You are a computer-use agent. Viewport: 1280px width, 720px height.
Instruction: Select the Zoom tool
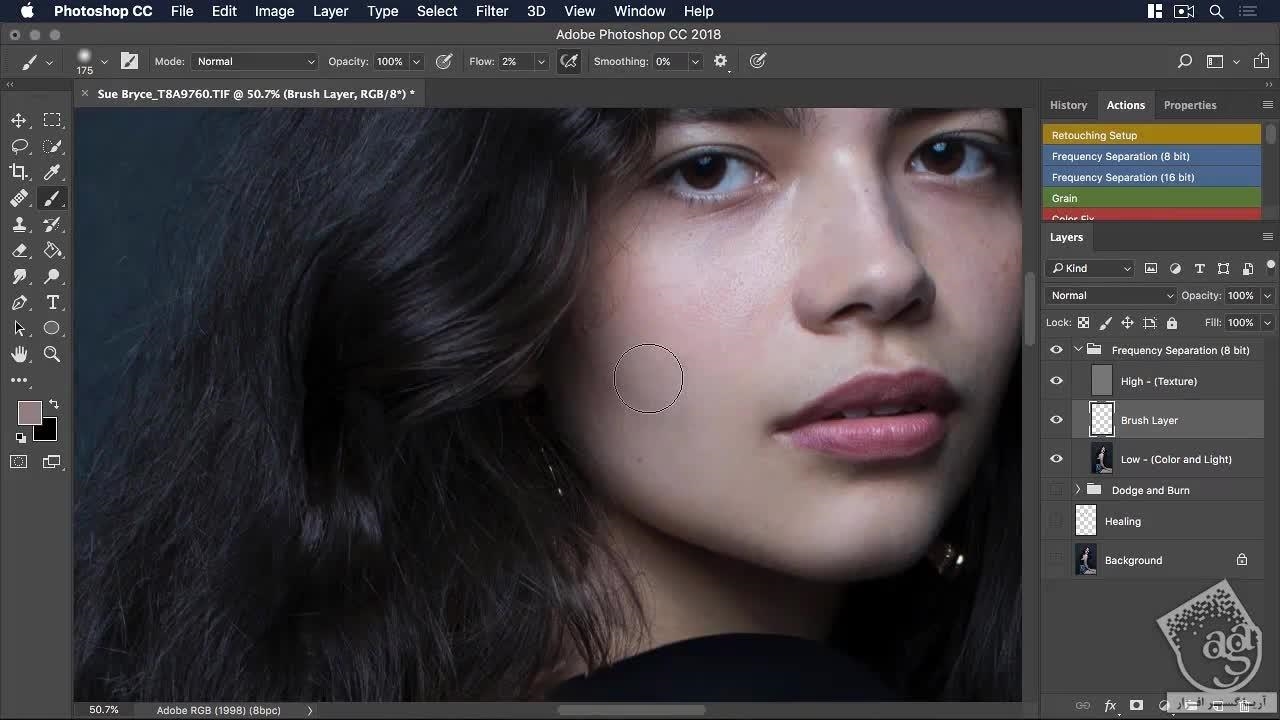[52, 354]
